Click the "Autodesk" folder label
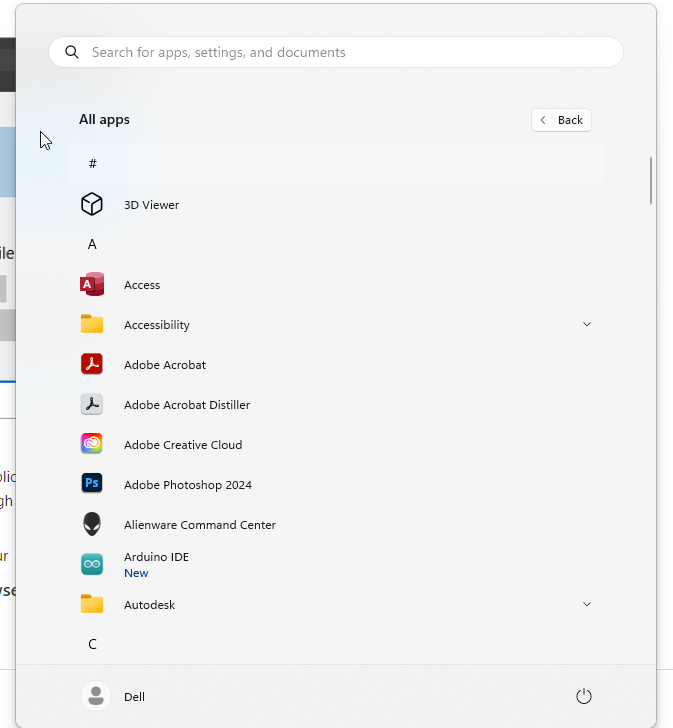673x728 pixels. tap(149, 604)
